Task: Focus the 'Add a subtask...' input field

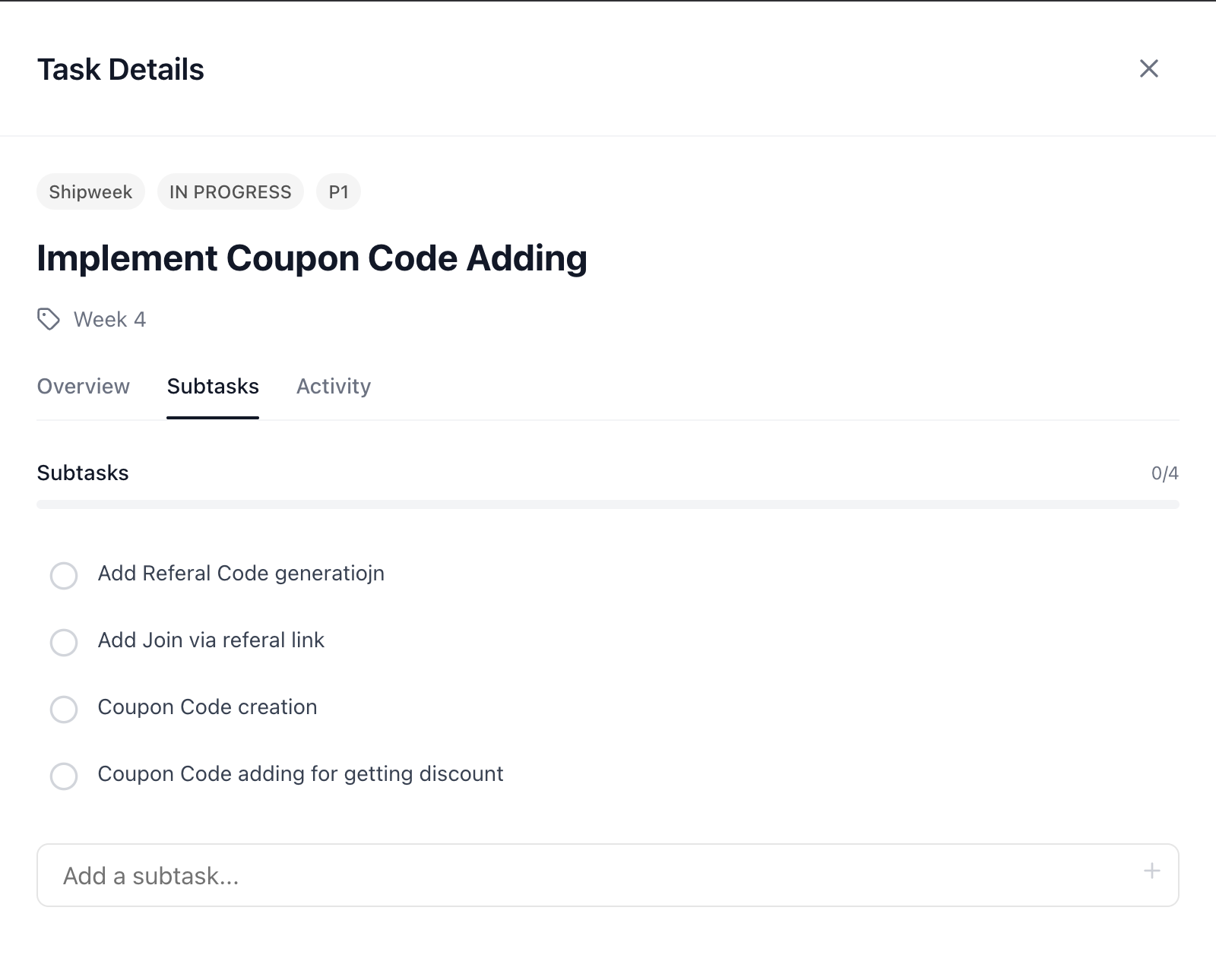Action: coord(593,875)
